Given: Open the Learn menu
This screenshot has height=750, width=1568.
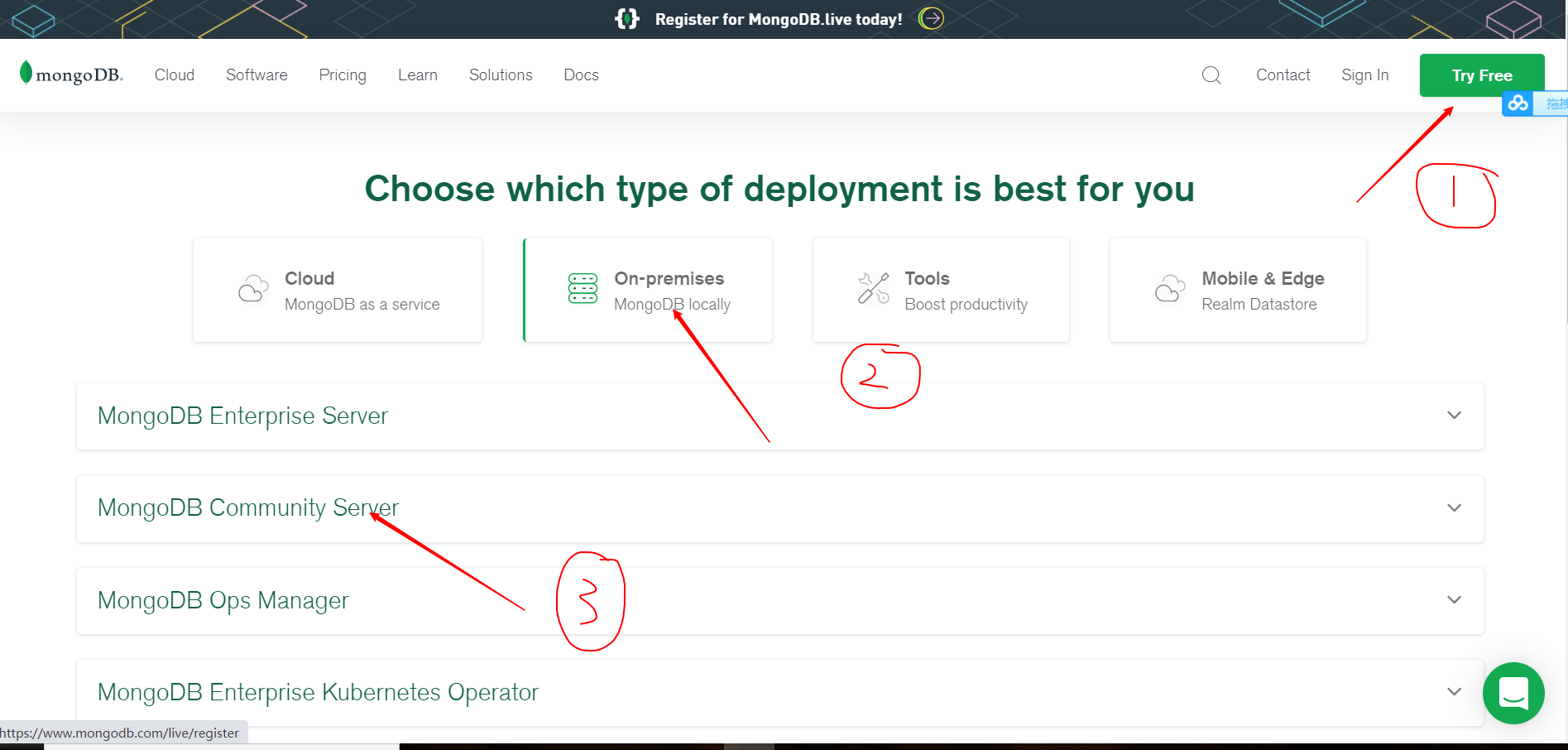Looking at the screenshot, I should pyautogui.click(x=418, y=75).
